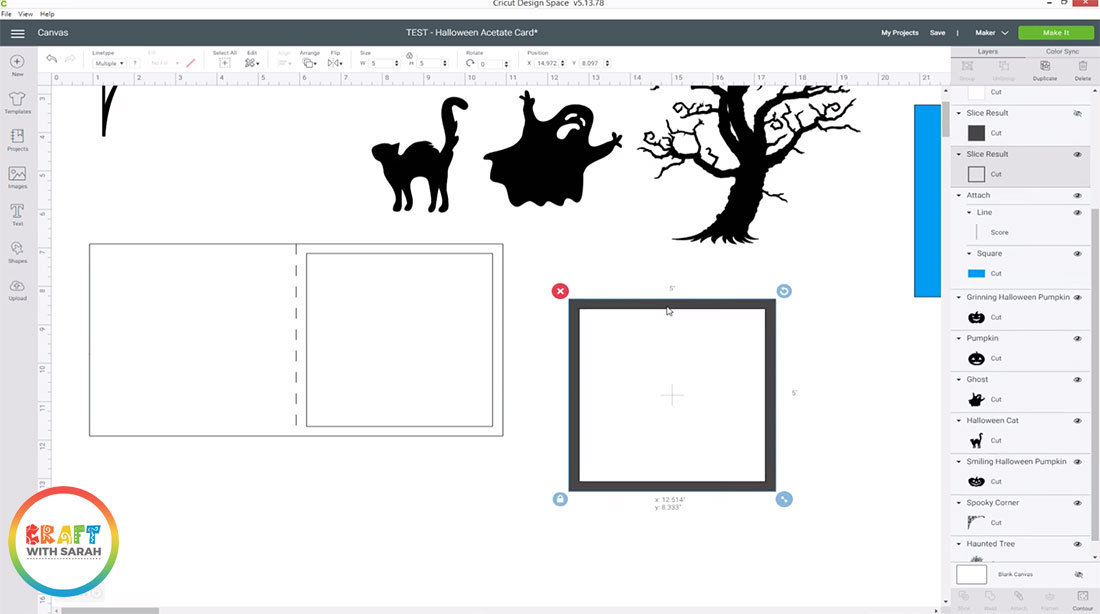Click the rotate handle on selected square
This screenshot has width=1100, height=614.
(x=784, y=291)
